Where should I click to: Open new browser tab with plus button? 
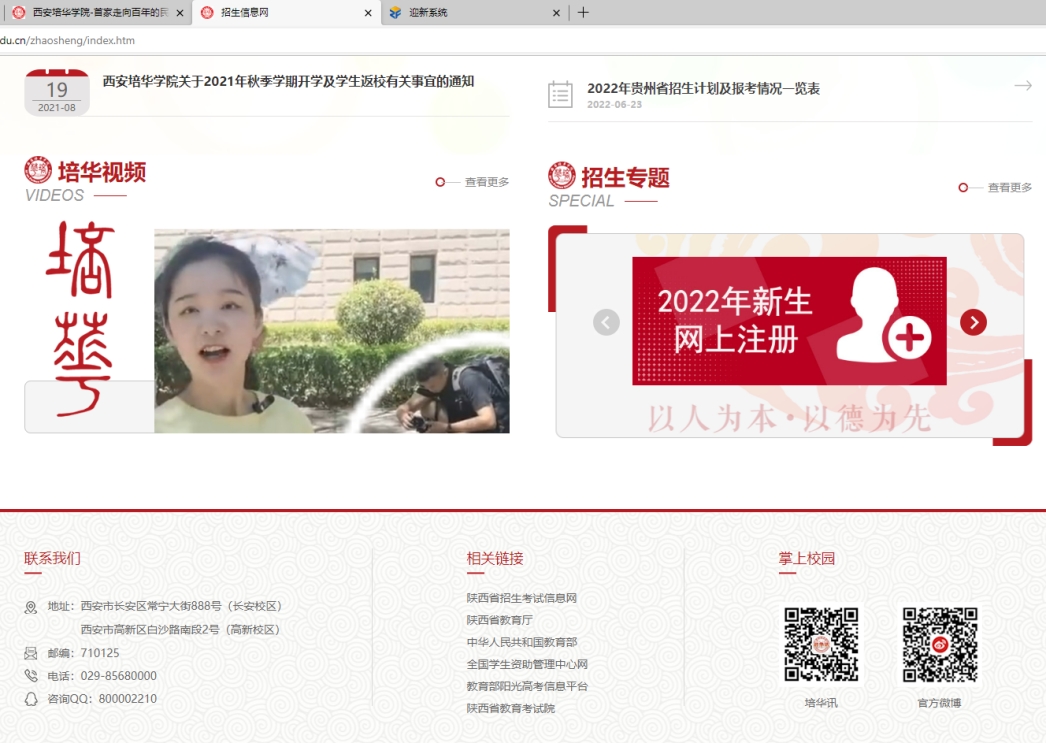pyautogui.click(x=583, y=13)
